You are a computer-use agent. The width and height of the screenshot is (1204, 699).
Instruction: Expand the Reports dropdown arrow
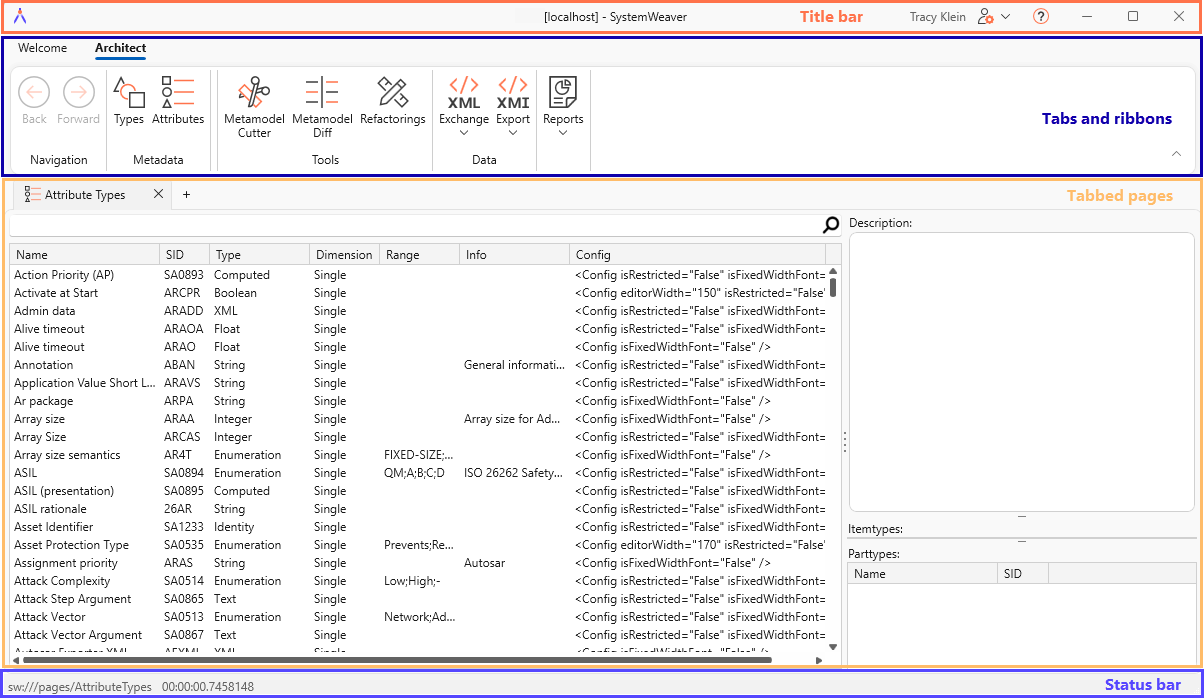(563, 133)
